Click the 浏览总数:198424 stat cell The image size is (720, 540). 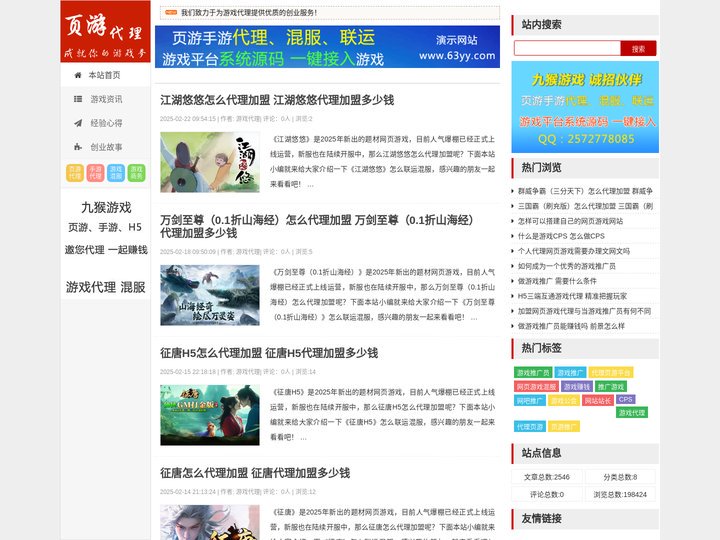[x=620, y=495]
